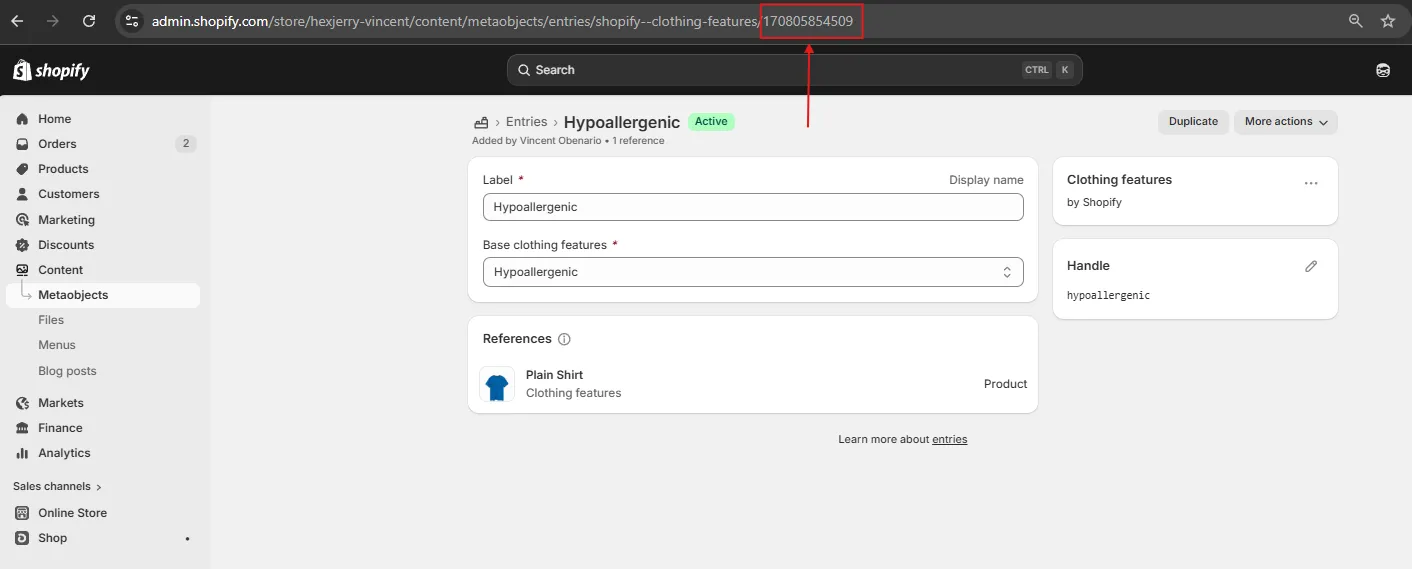This screenshot has height=569, width=1412.
Task: Open the Base clothing features dropdown
Action: coord(753,272)
